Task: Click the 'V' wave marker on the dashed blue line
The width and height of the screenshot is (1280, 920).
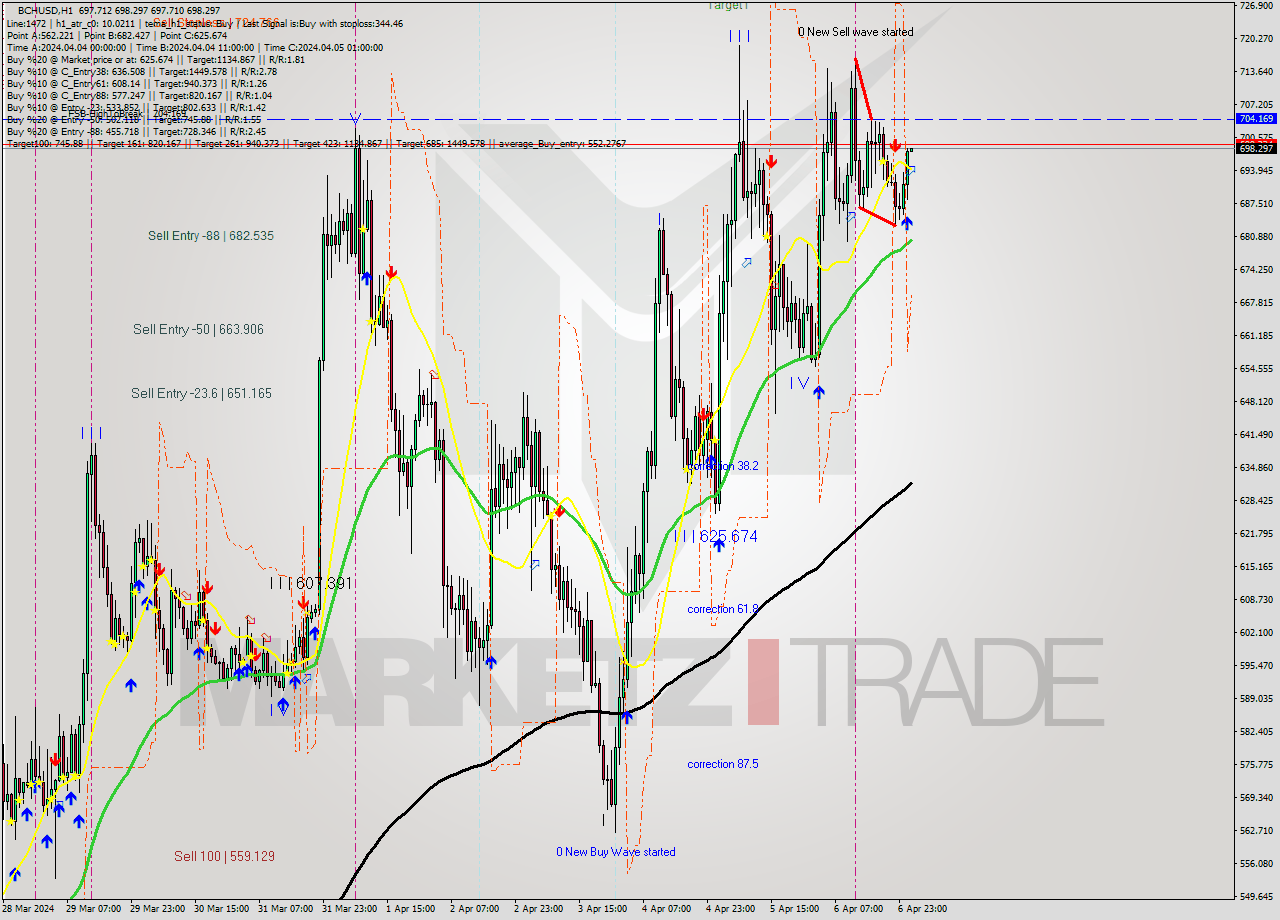Action: 355,117
